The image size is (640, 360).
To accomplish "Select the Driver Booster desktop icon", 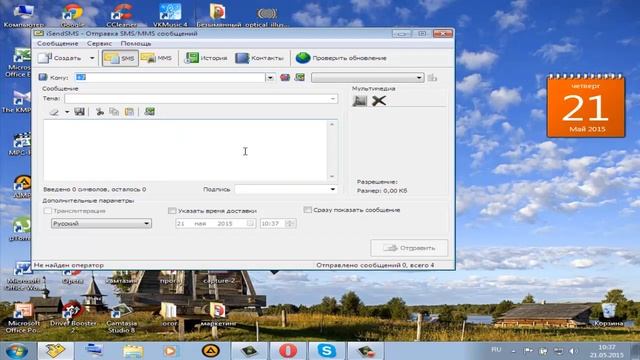I will click(73, 318).
